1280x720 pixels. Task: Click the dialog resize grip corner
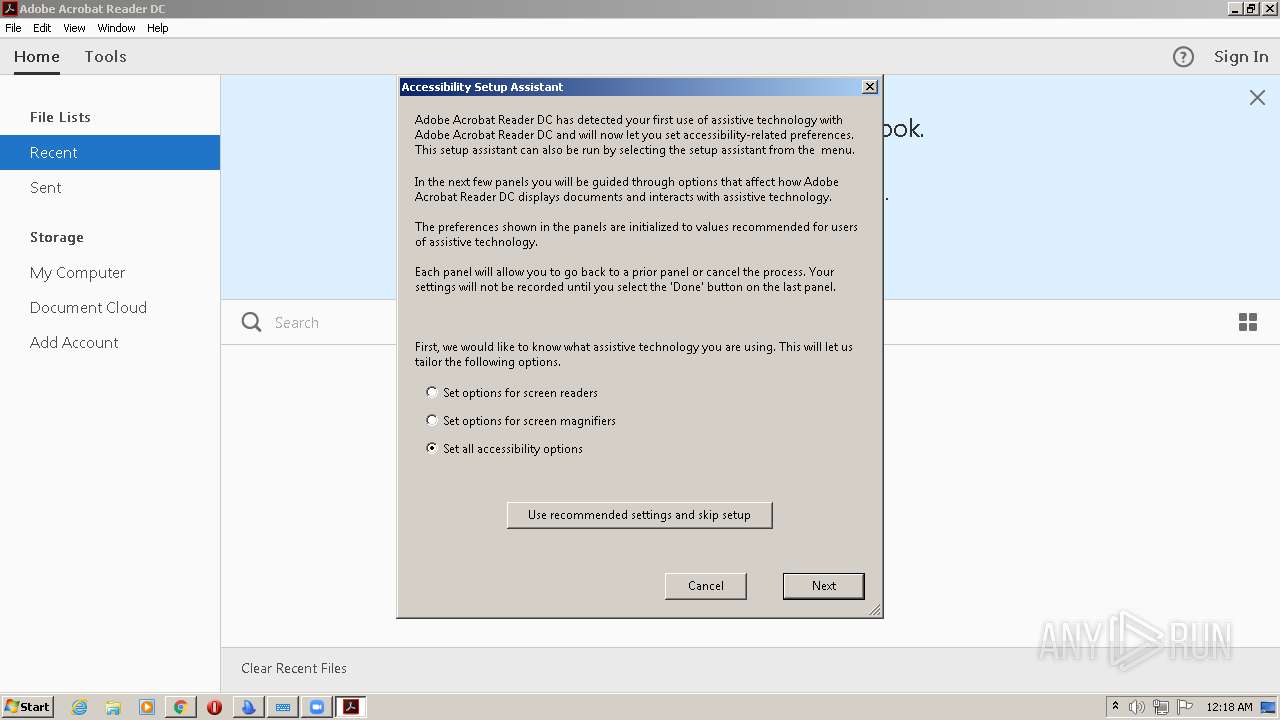pyautogui.click(x=875, y=610)
